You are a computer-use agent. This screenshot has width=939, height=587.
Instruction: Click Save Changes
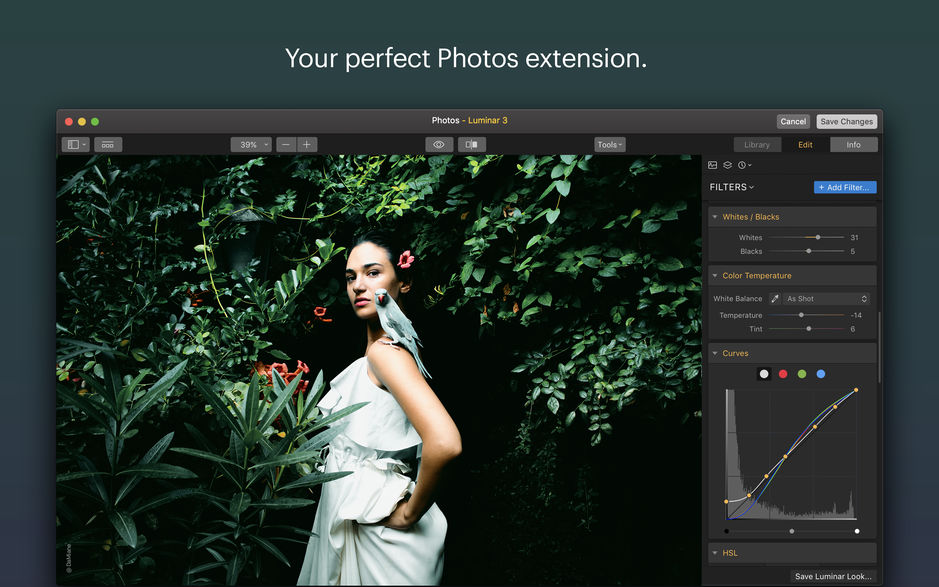point(846,121)
